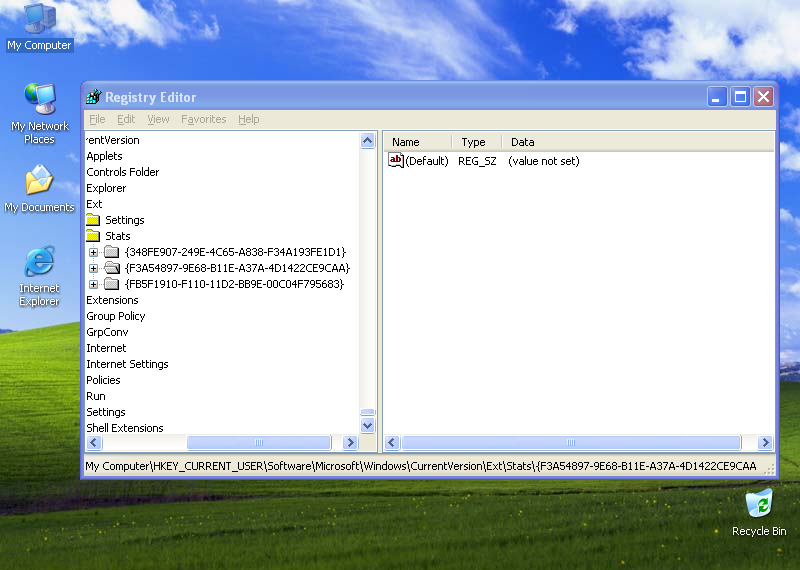The height and width of the screenshot is (570, 800).
Task: Click the (value not set) data cell
Action: point(544,161)
